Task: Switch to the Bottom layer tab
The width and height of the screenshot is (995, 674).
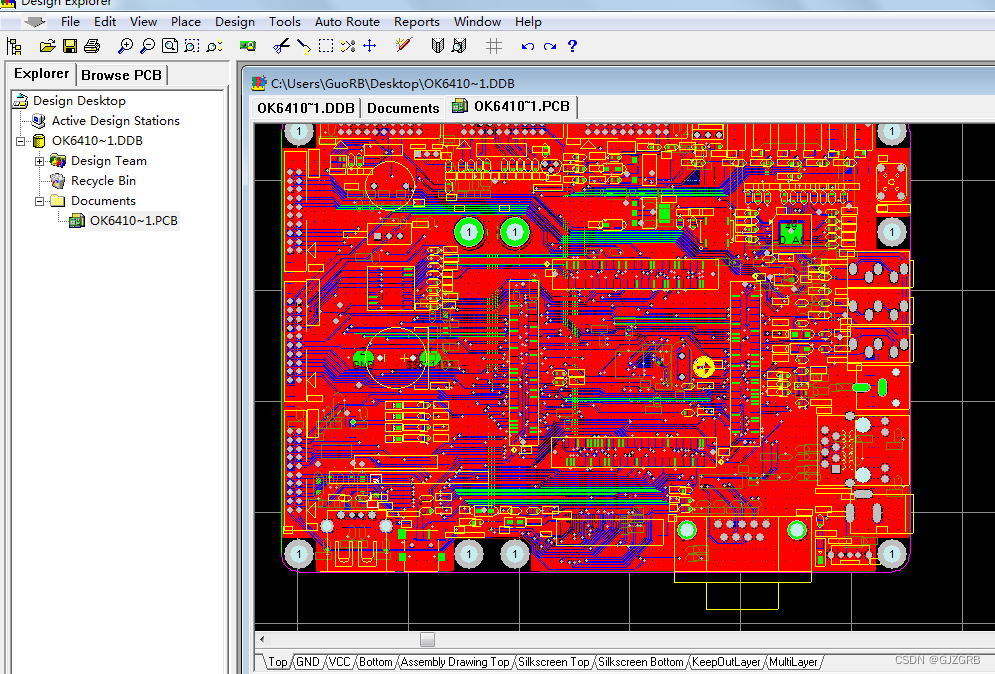Action: pyautogui.click(x=376, y=662)
